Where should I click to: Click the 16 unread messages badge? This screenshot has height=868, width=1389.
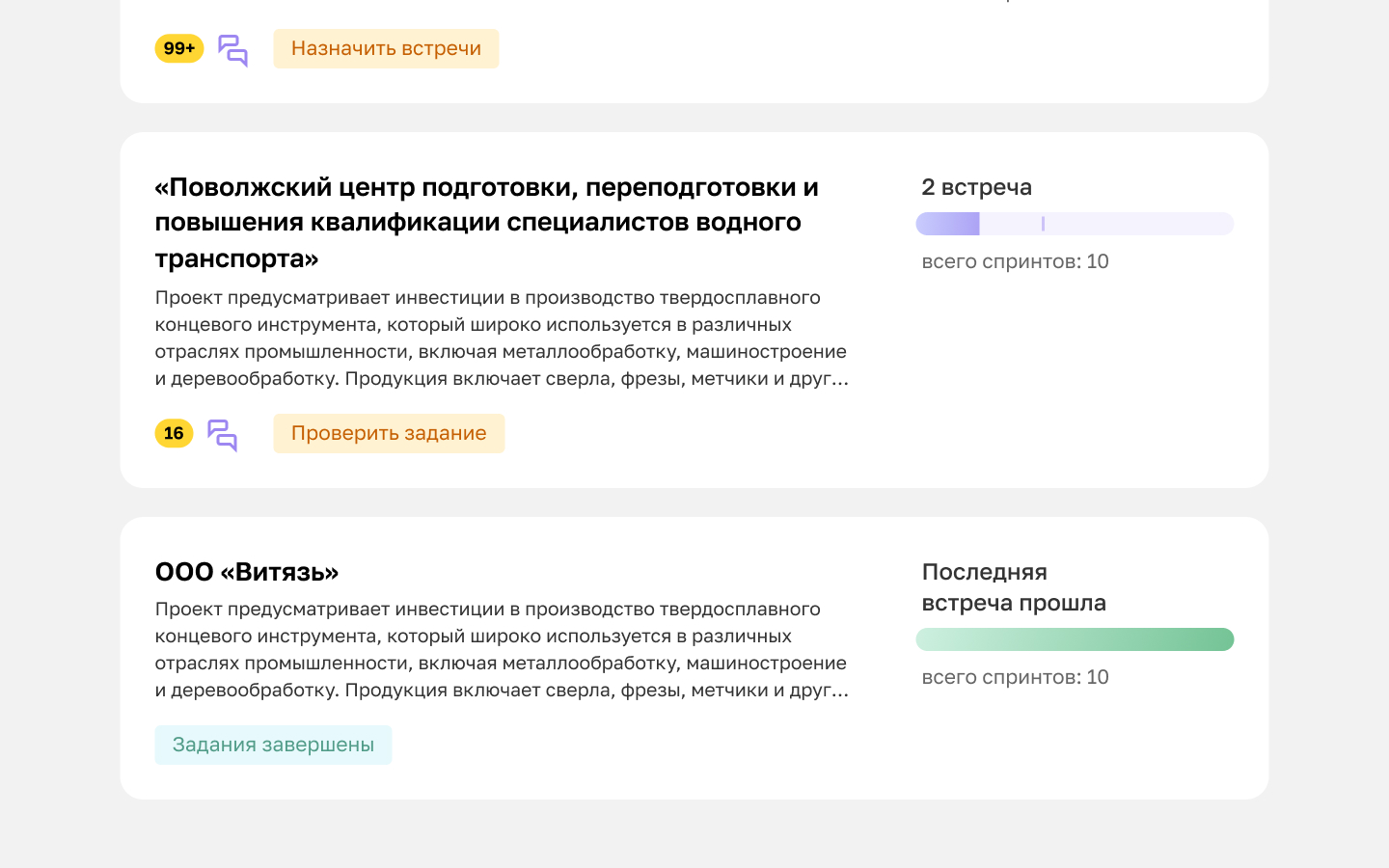tap(174, 433)
